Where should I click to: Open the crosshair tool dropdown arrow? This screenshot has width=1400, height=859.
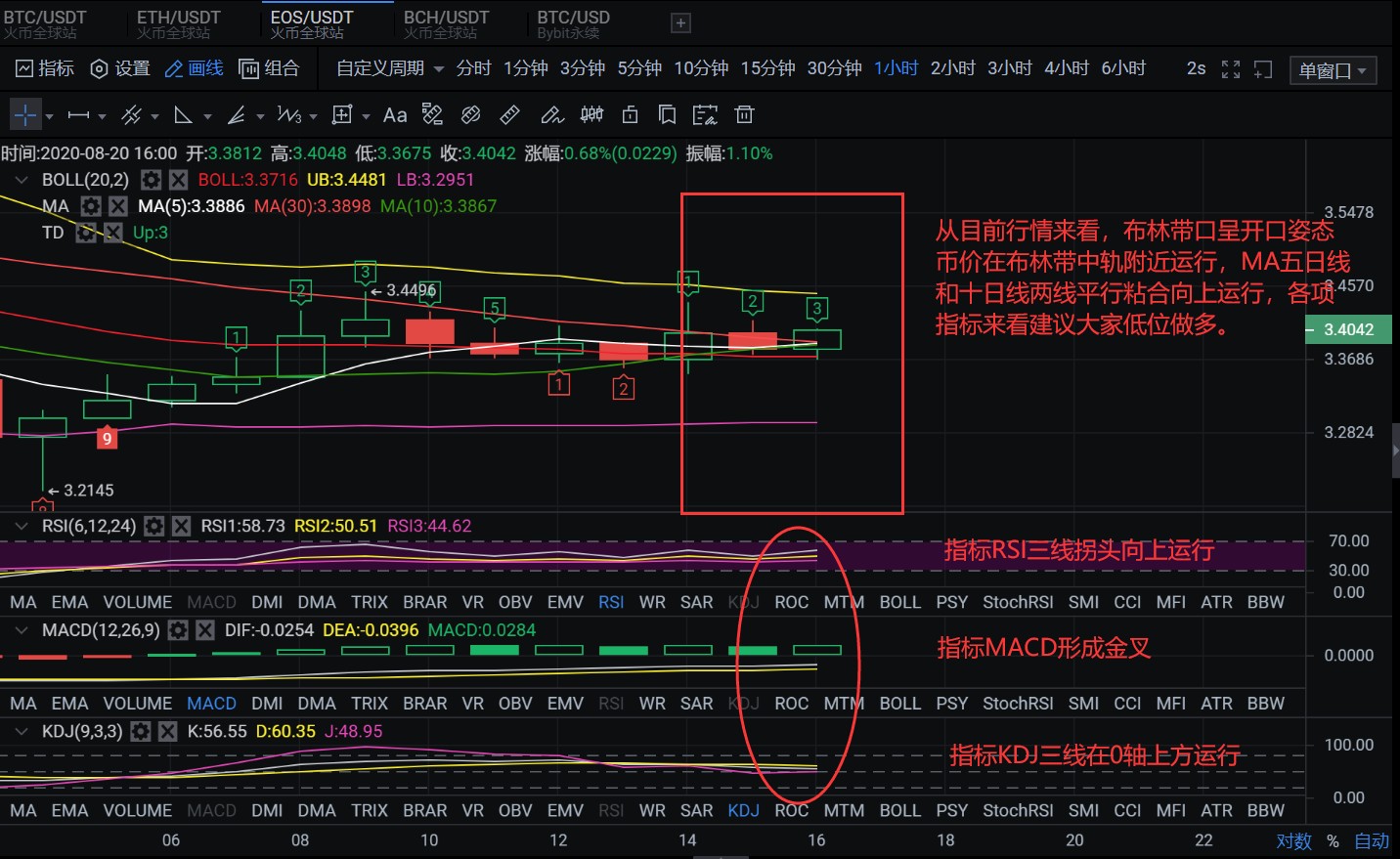coord(50,116)
